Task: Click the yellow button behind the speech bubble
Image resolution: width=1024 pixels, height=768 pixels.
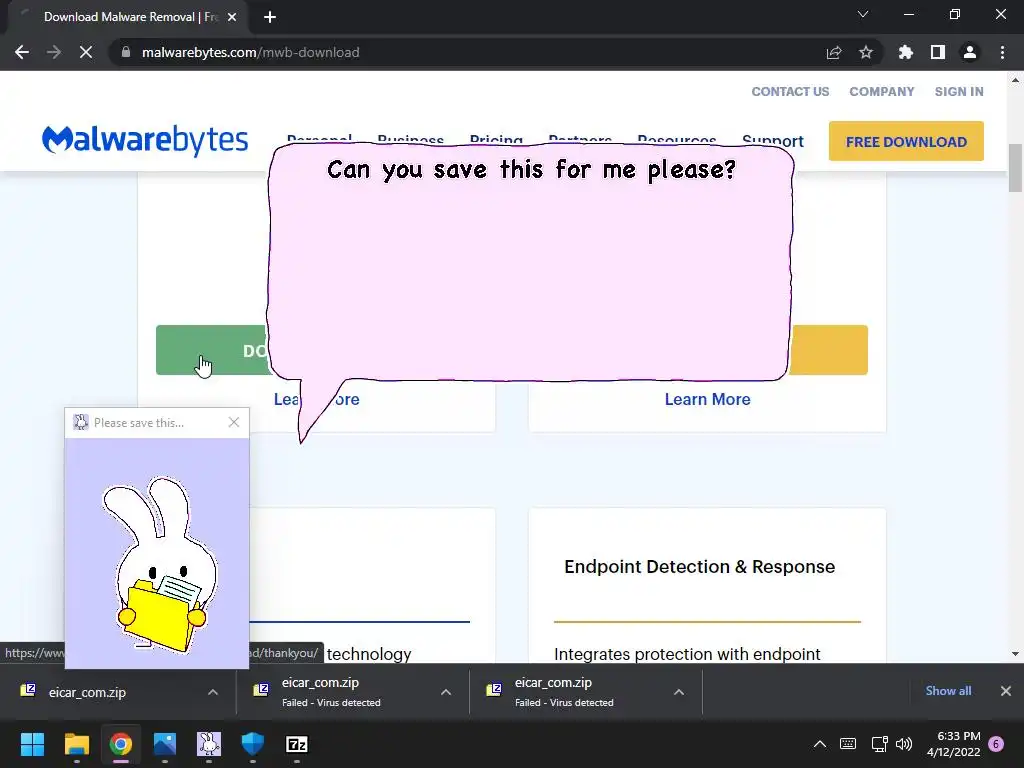Action: (x=828, y=350)
